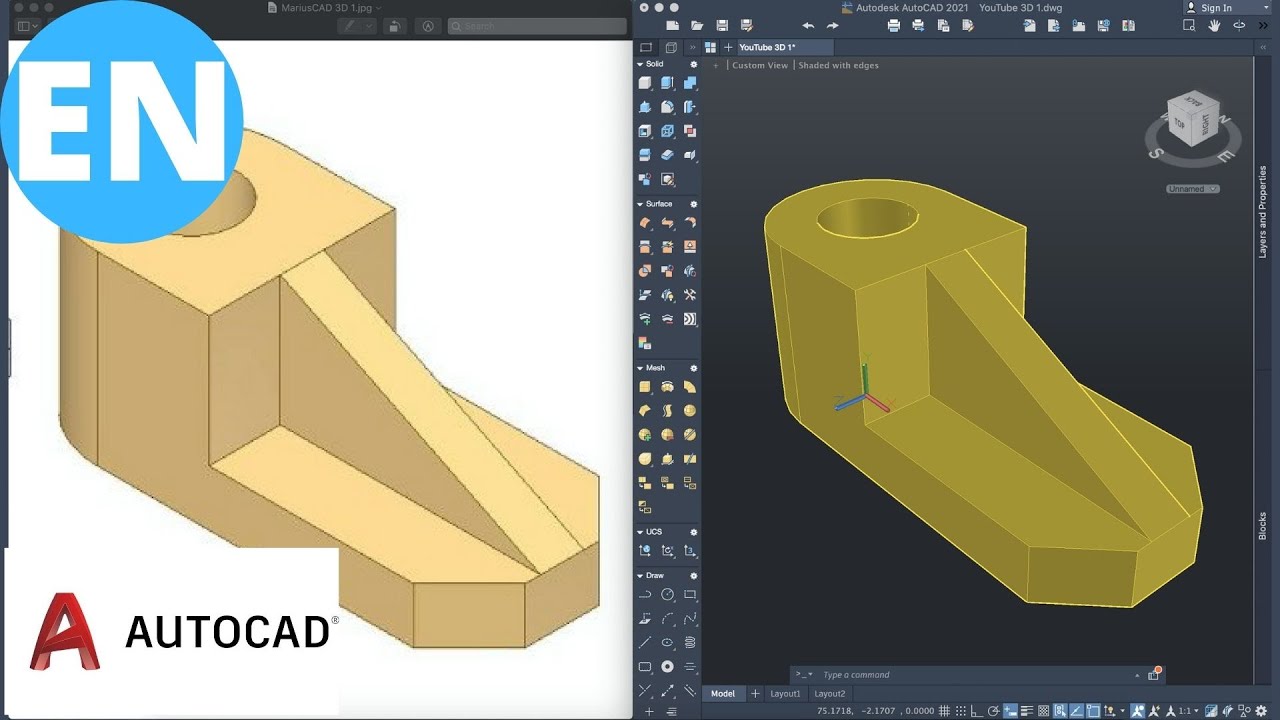
Task: Toggle snap mode dots in status bar
Action: 961,710
